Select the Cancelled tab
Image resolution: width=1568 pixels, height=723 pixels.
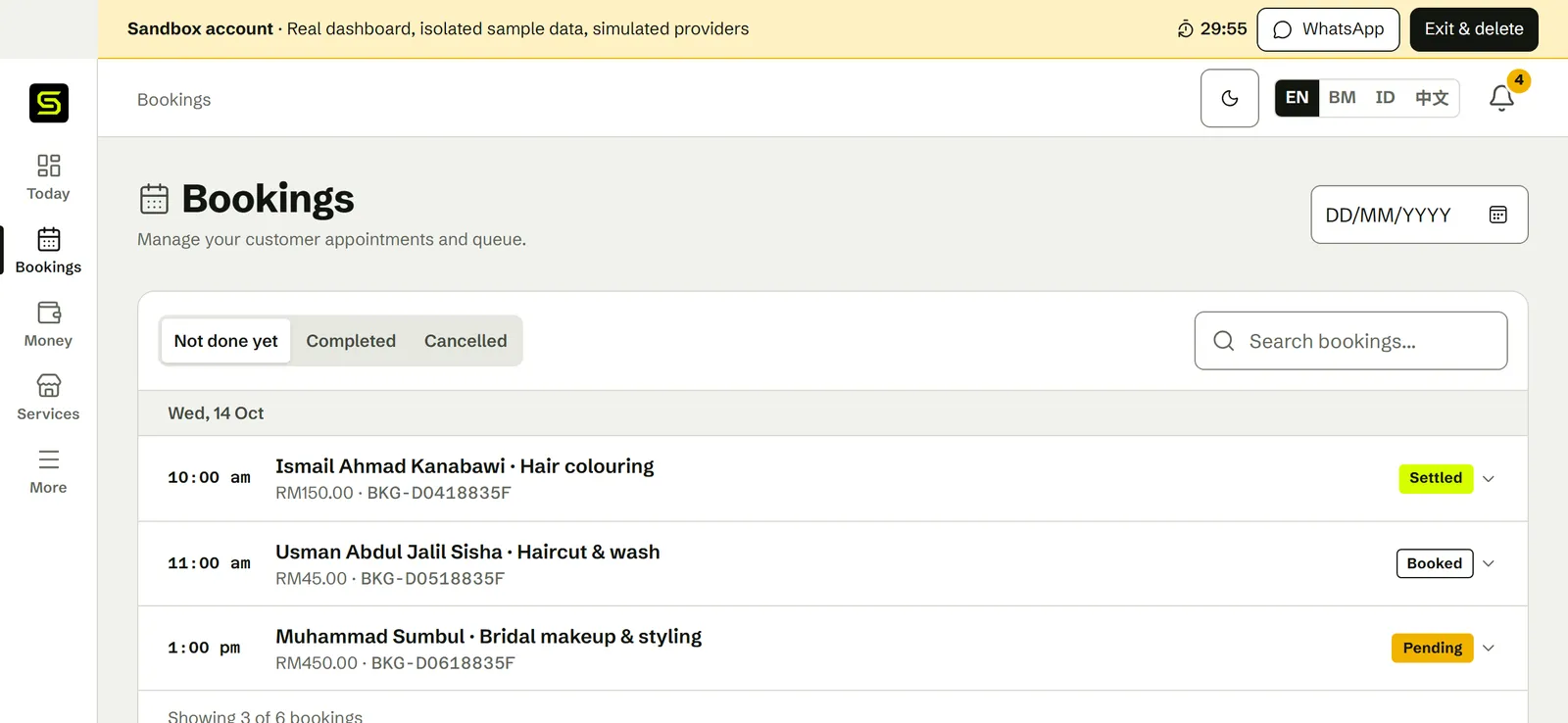pos(465,341)
